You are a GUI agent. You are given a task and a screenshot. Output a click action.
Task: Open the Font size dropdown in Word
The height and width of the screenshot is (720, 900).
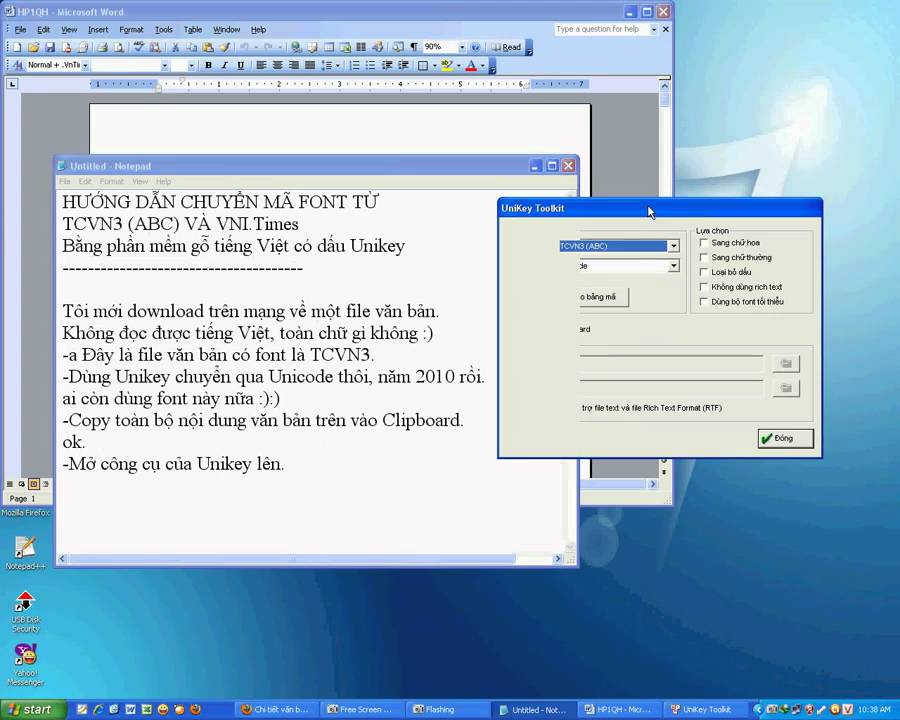pos(191,65)
